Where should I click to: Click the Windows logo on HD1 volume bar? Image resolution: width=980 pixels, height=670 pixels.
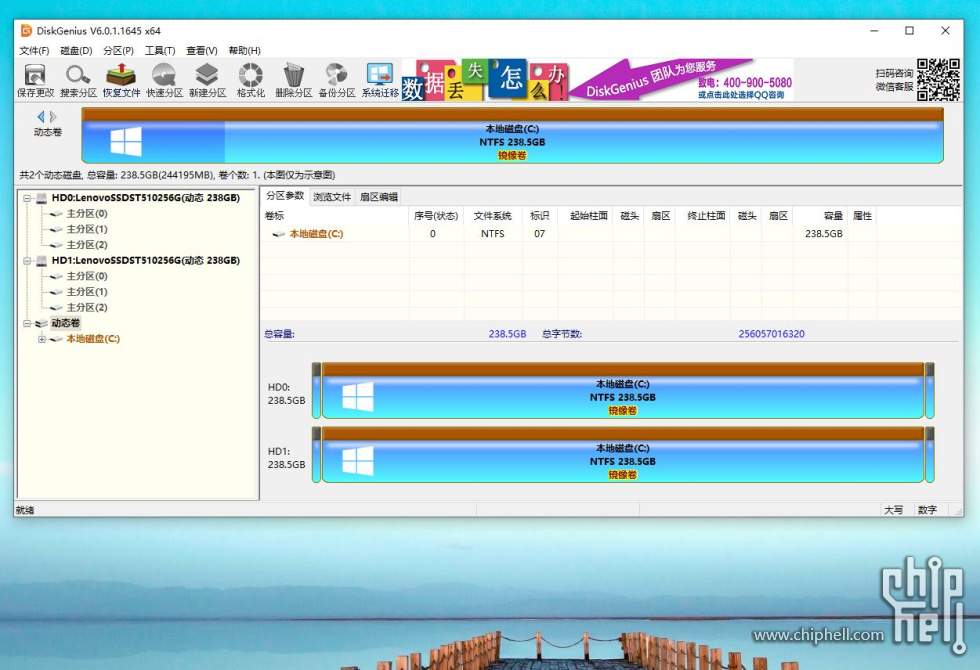pos(358,461)
